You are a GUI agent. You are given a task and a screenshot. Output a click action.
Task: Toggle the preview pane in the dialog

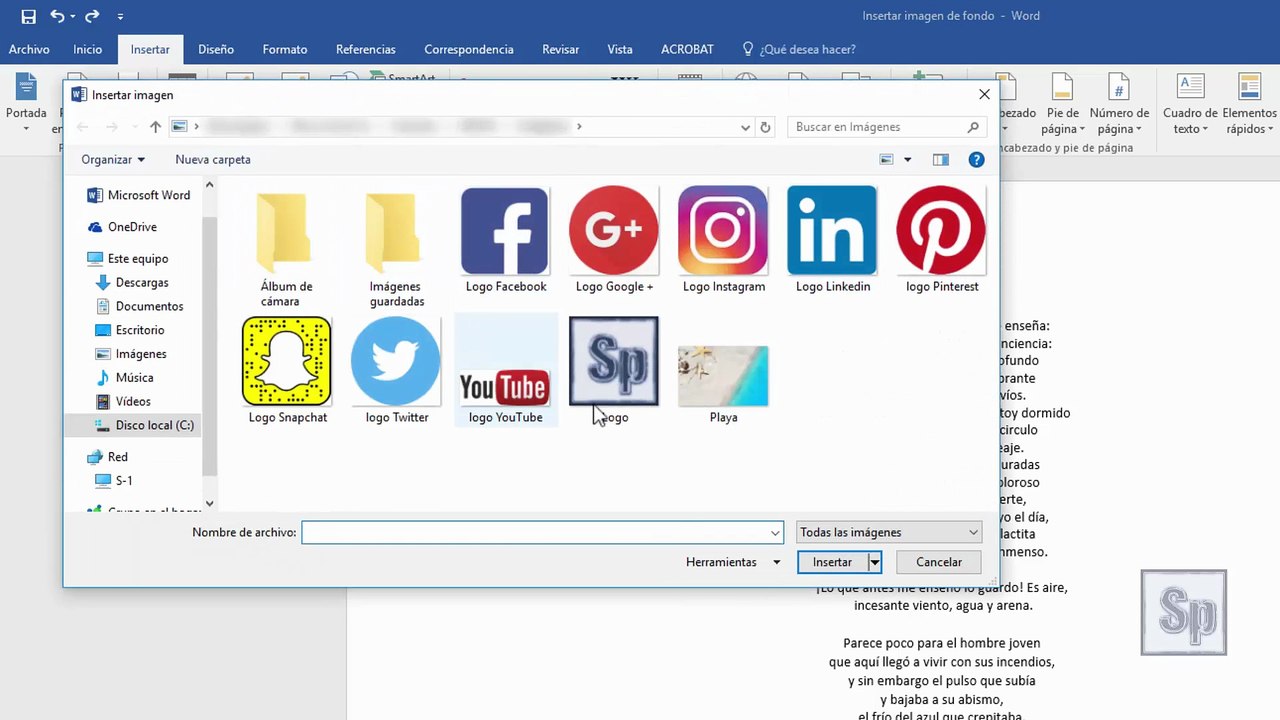click(940, 159)
